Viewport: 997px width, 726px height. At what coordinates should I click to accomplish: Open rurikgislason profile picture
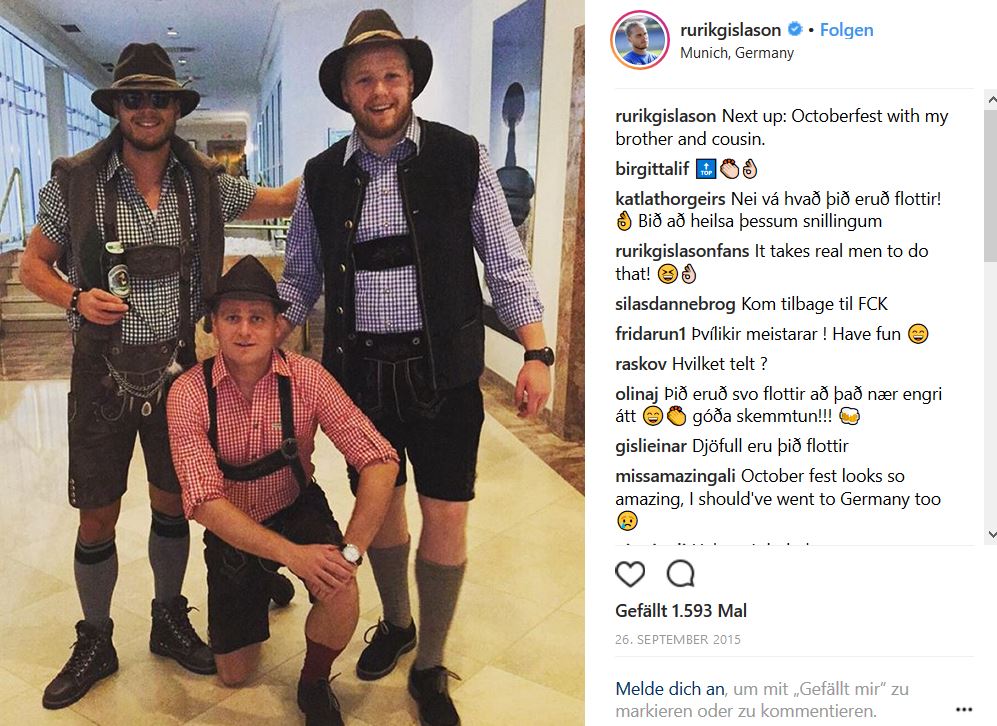[640, 40]
